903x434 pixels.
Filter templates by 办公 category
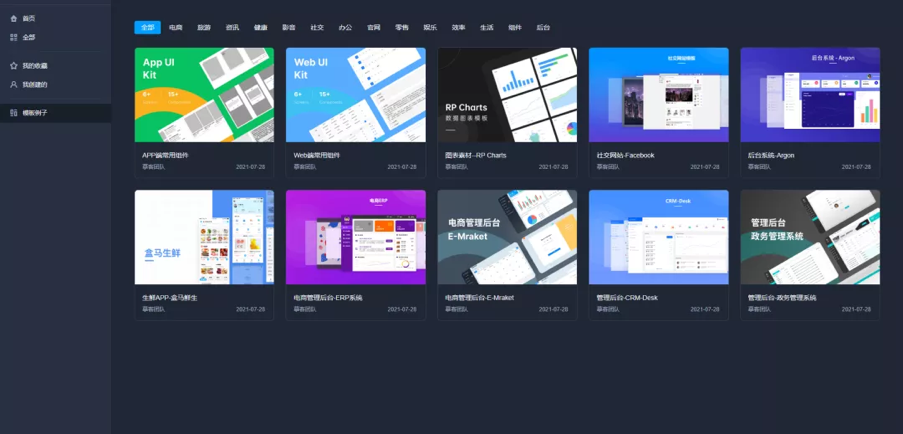click(346, 28)
